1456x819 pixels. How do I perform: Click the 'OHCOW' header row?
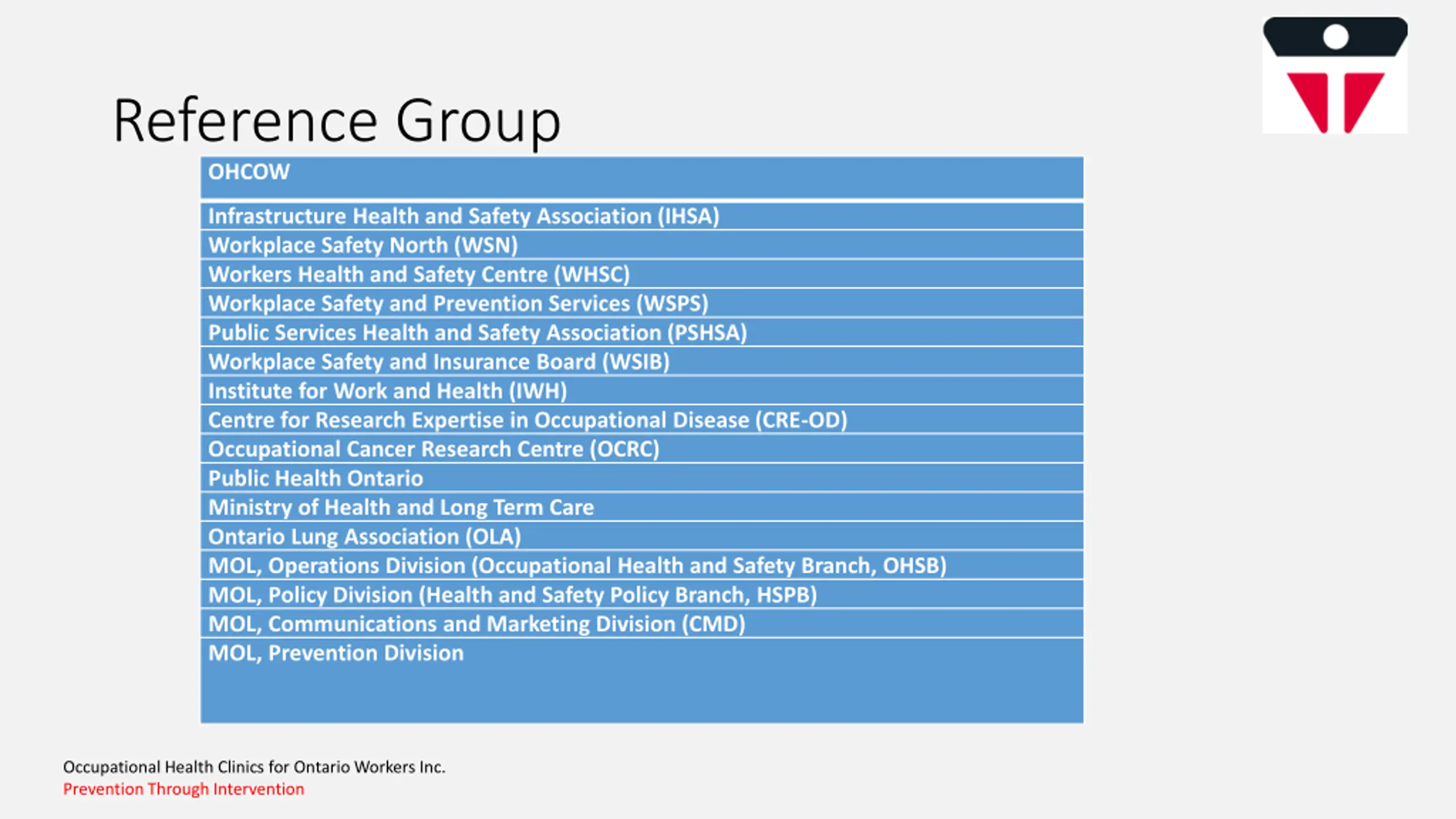tap(642, 177)
